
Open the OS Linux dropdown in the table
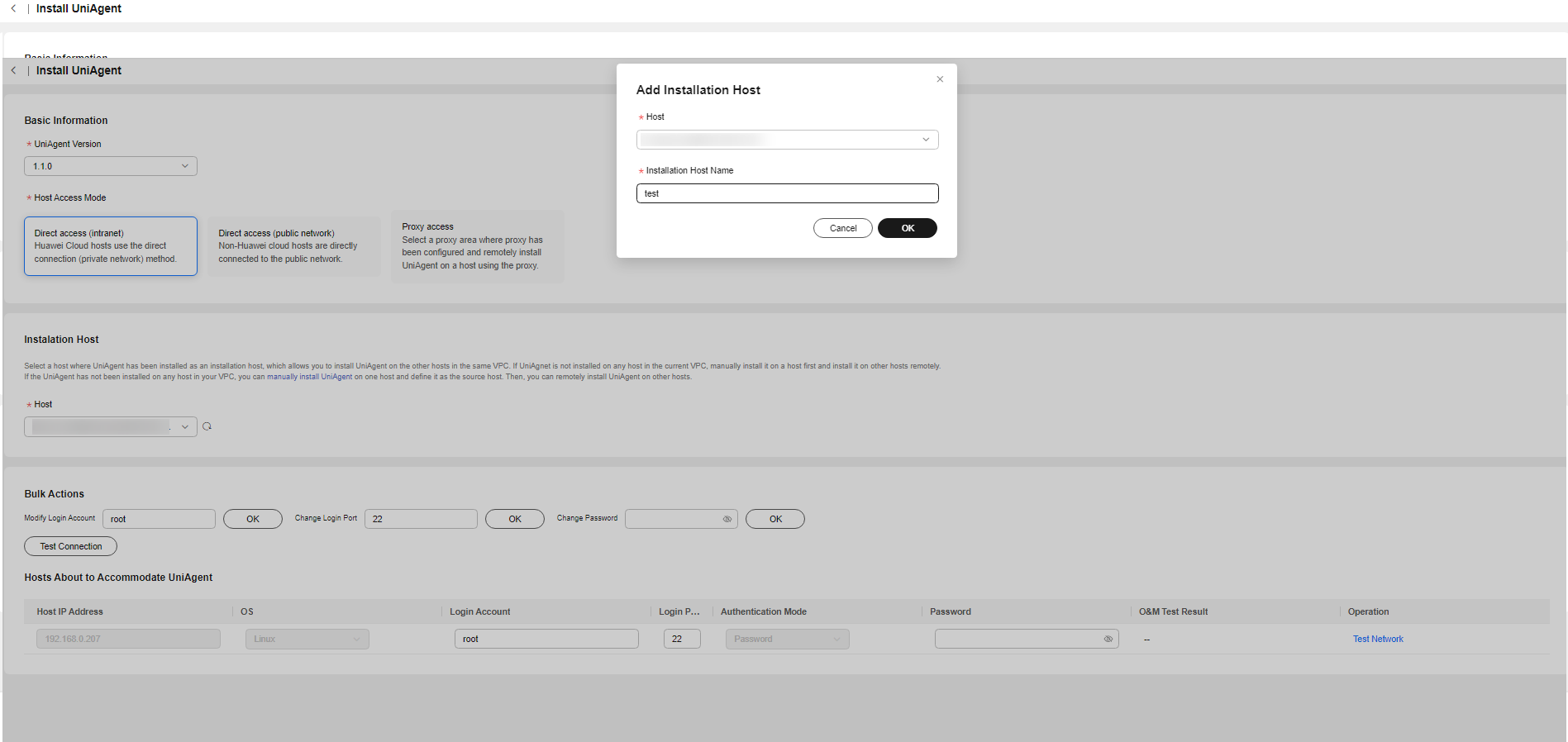pos(307,639)
